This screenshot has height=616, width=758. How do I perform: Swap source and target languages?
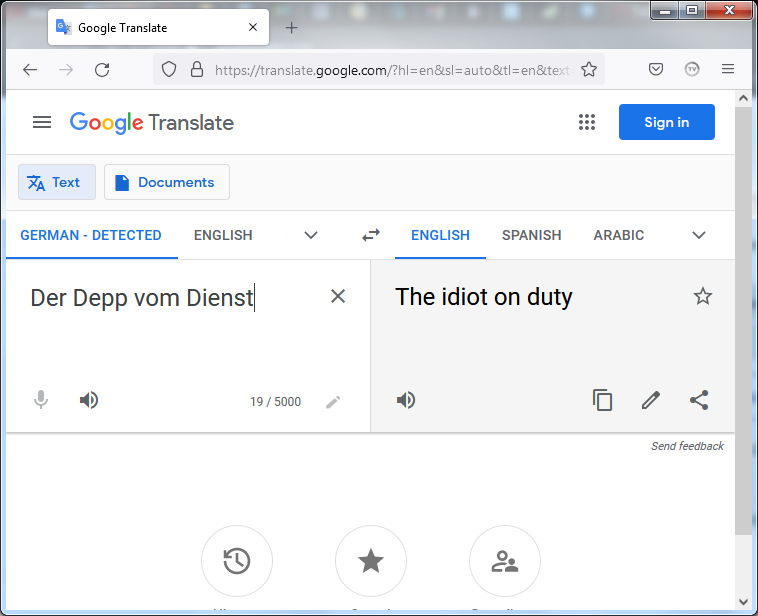point(371,235)
